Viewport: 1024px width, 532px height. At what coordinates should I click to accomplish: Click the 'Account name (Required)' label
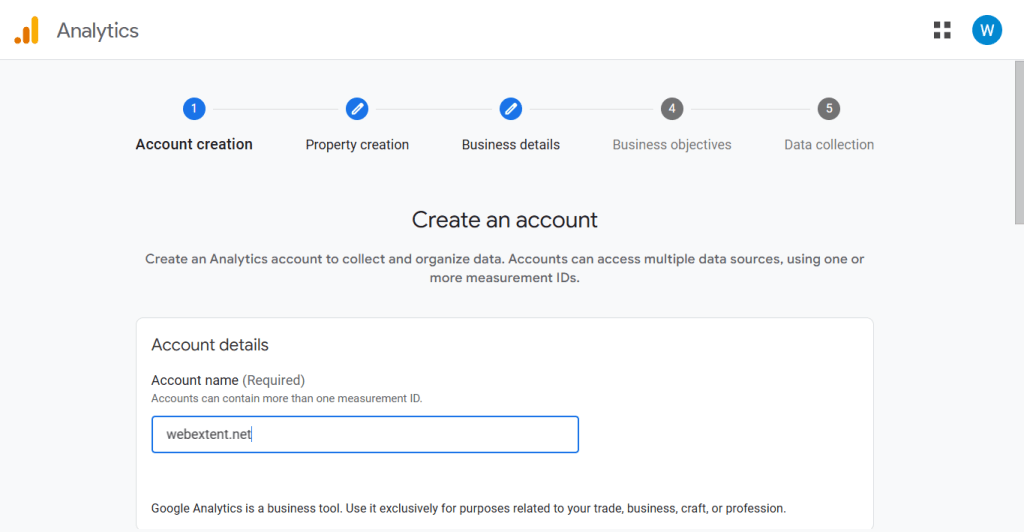[x=227, y=380]
